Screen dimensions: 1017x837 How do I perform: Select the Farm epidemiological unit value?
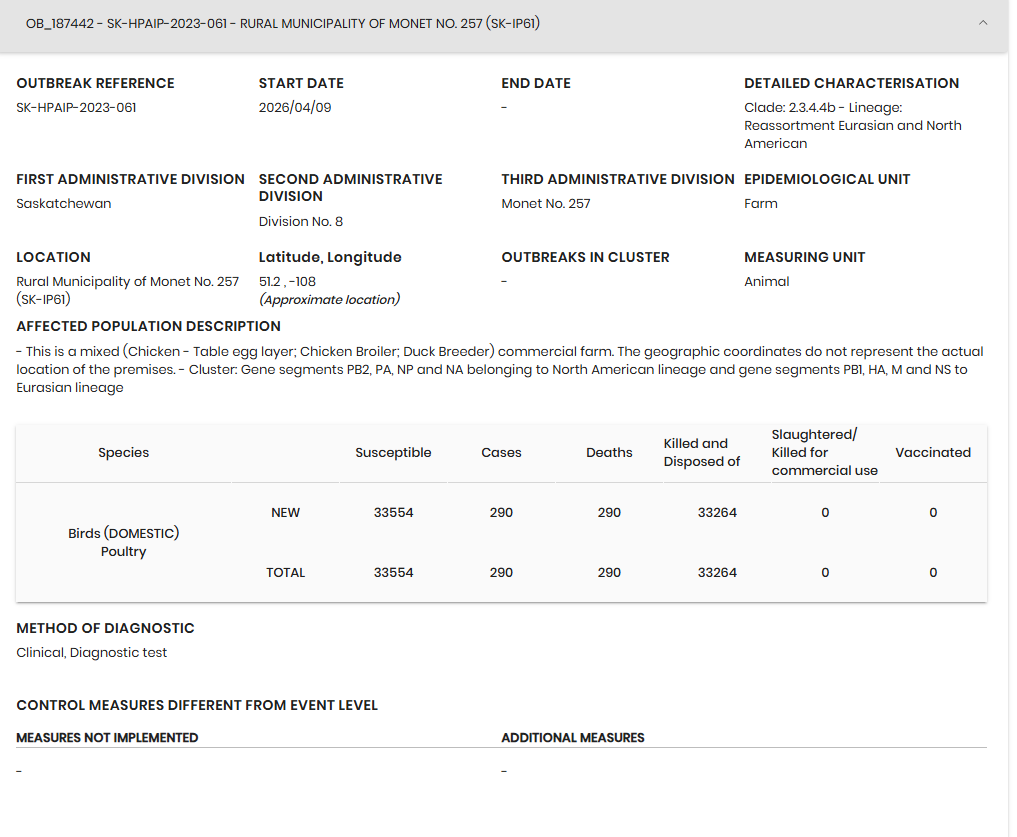point(761,204)
